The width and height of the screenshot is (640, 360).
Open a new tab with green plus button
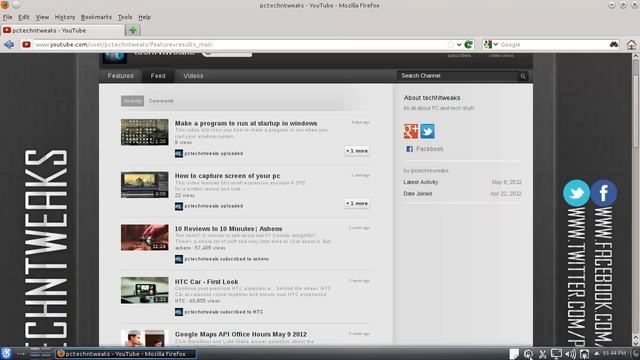point(133,30)
